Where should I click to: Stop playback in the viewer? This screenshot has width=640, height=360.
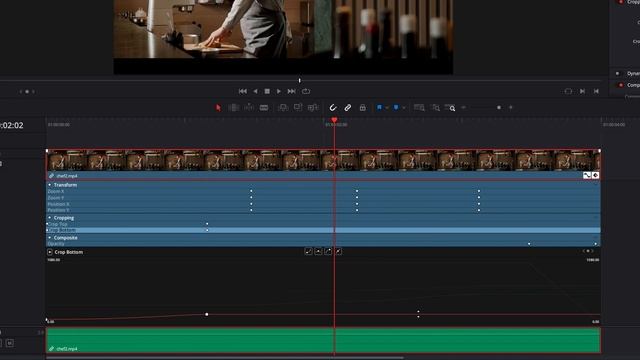click(x=267, y=91)
